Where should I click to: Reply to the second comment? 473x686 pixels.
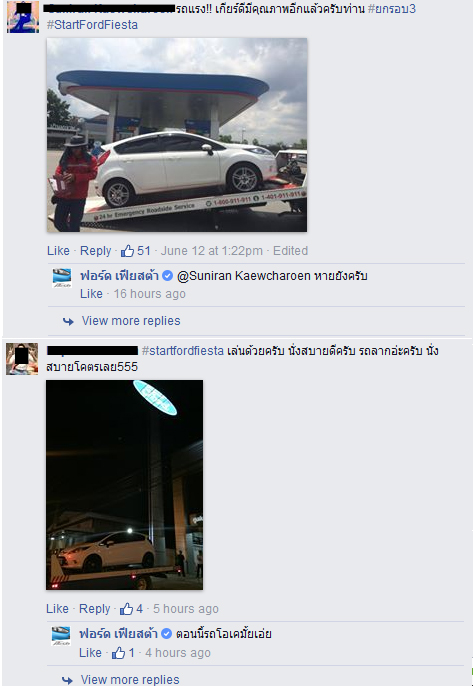(95, 609)
